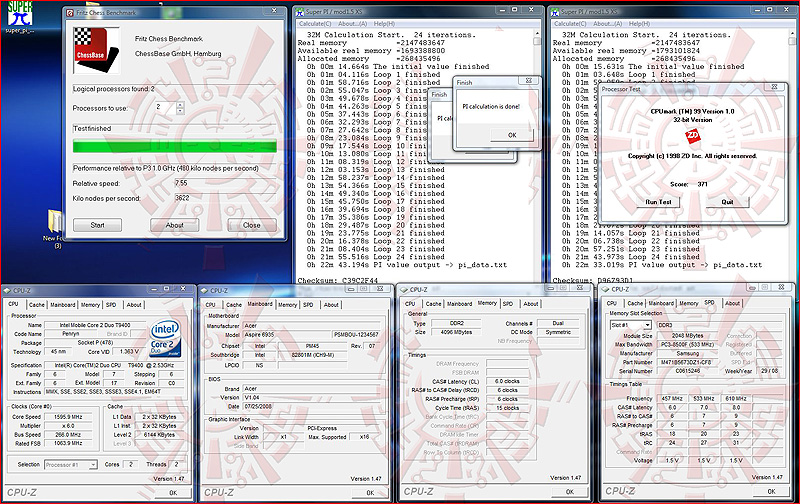Screen dimensions: 800x504
Task: Close the PI calculation Finish dialog
Action: 529,81
